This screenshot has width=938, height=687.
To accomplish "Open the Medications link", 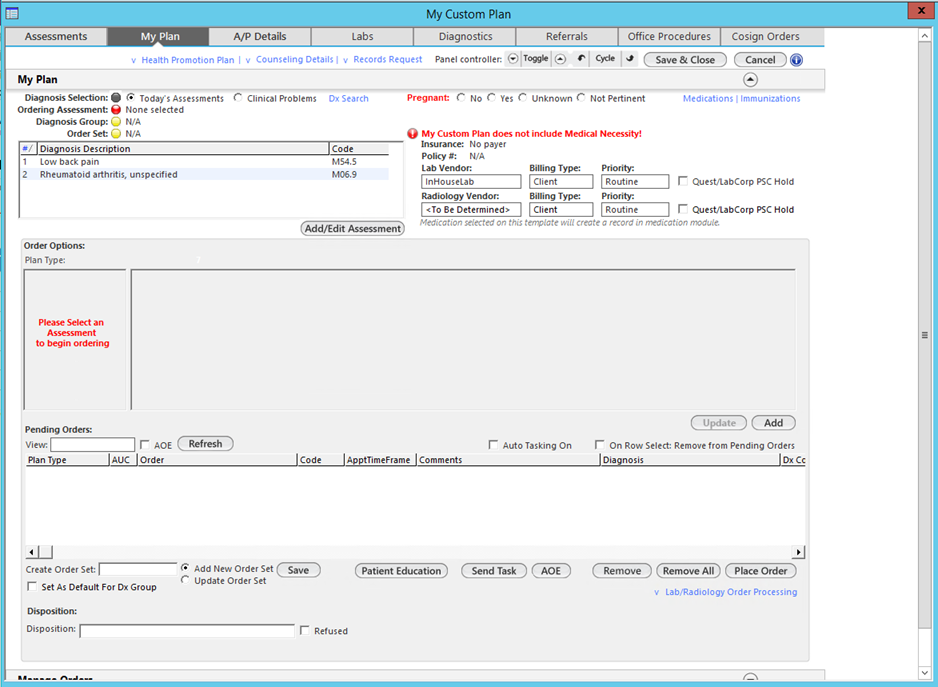I will (708, 99).
